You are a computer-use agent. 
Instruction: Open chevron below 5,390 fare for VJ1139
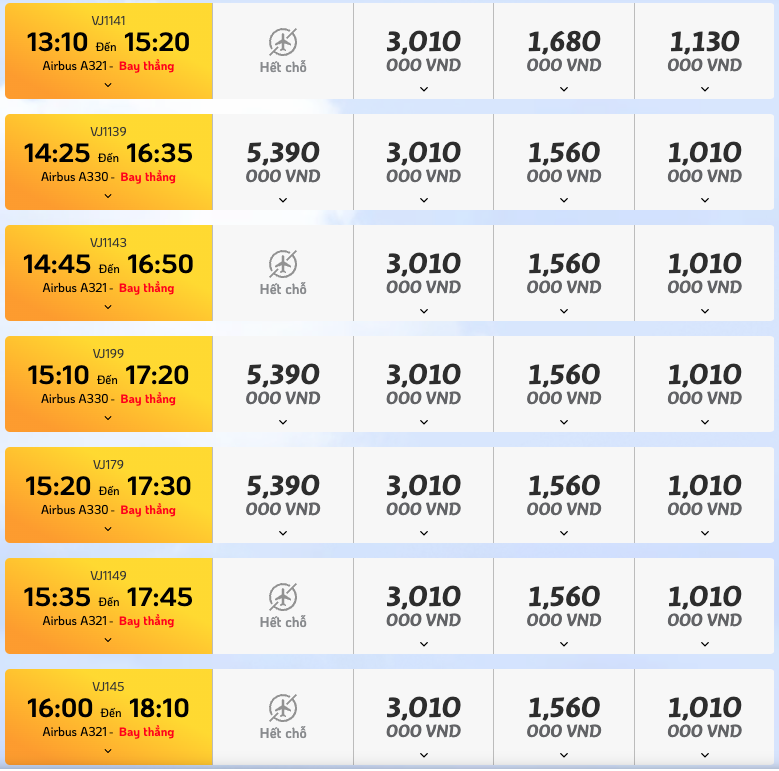[283, 200]
